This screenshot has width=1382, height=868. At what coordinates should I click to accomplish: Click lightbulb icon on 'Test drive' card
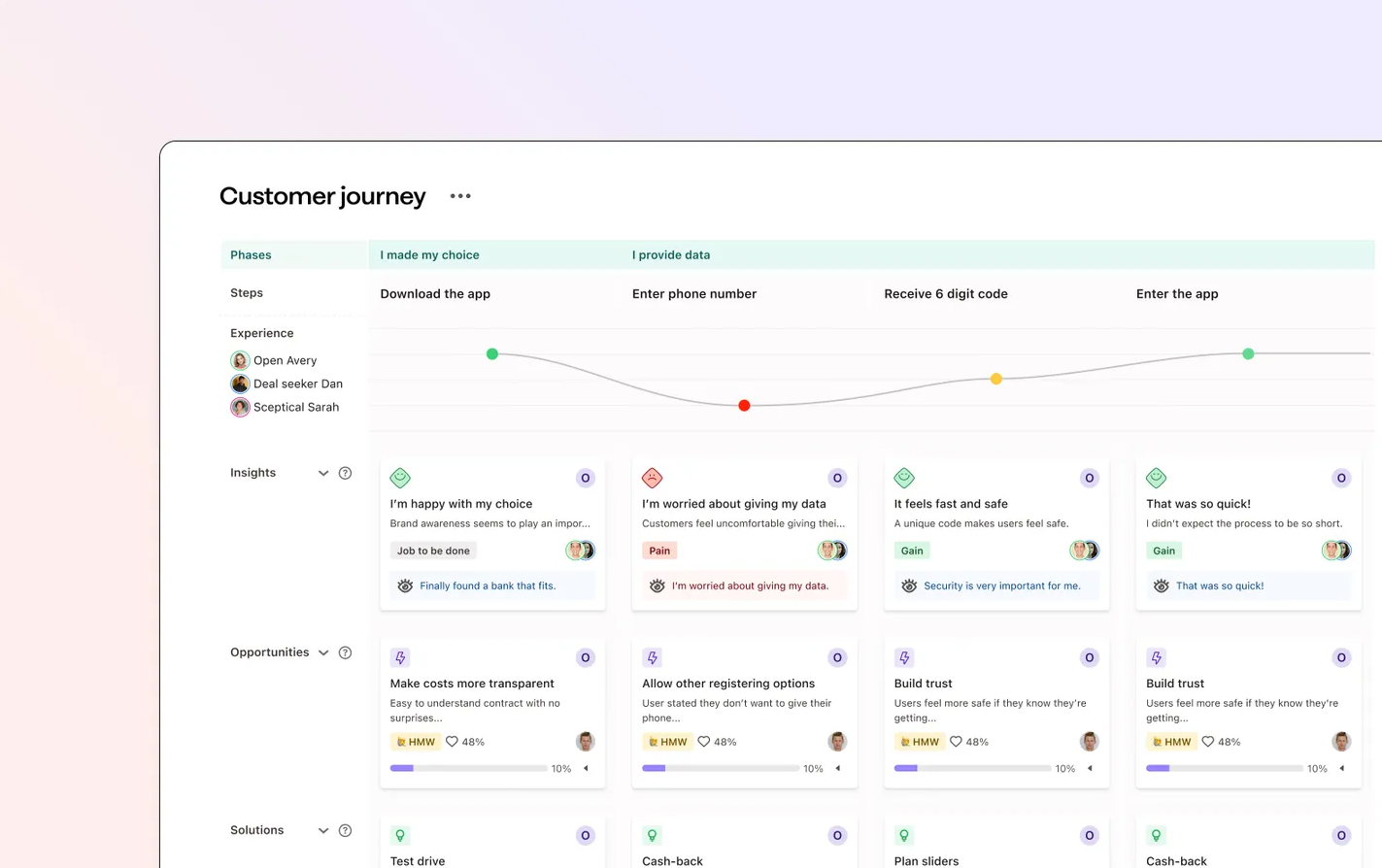click(x=400, y=835)
